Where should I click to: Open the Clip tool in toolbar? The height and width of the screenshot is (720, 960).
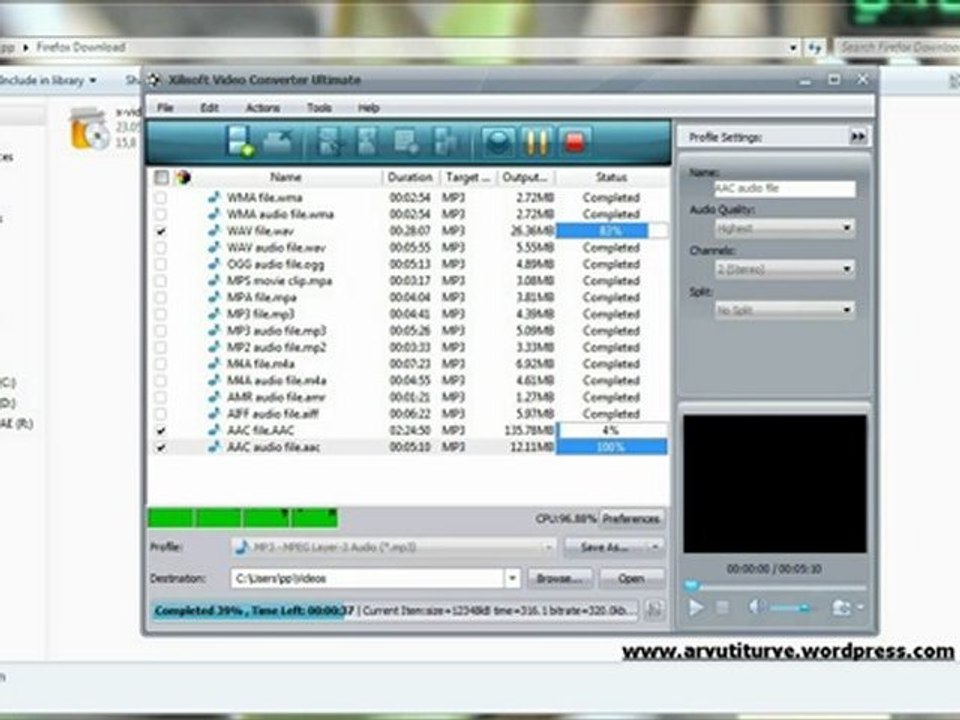[x=330, y=142]
